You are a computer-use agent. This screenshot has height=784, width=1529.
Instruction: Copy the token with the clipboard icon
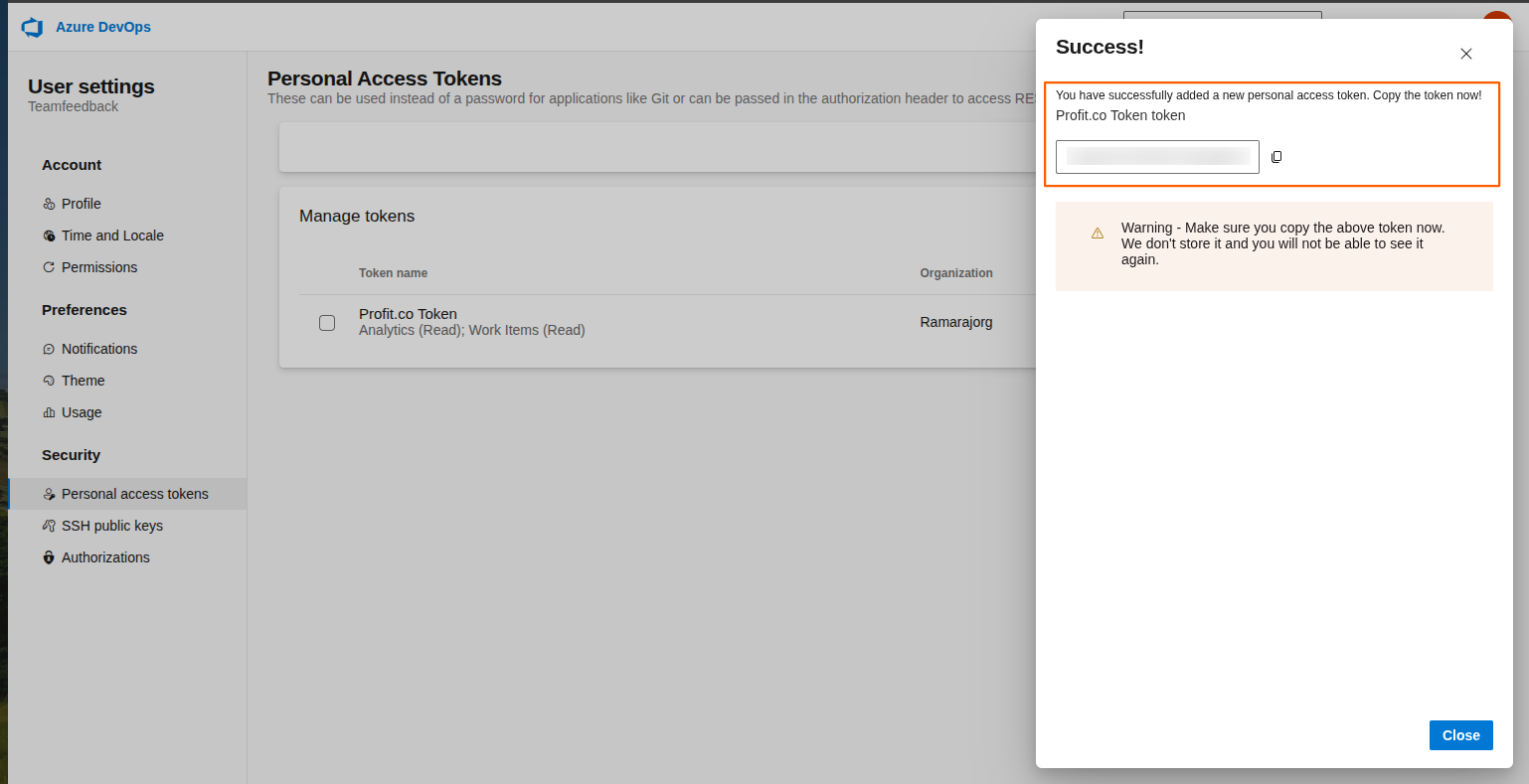pos(1276,157)
